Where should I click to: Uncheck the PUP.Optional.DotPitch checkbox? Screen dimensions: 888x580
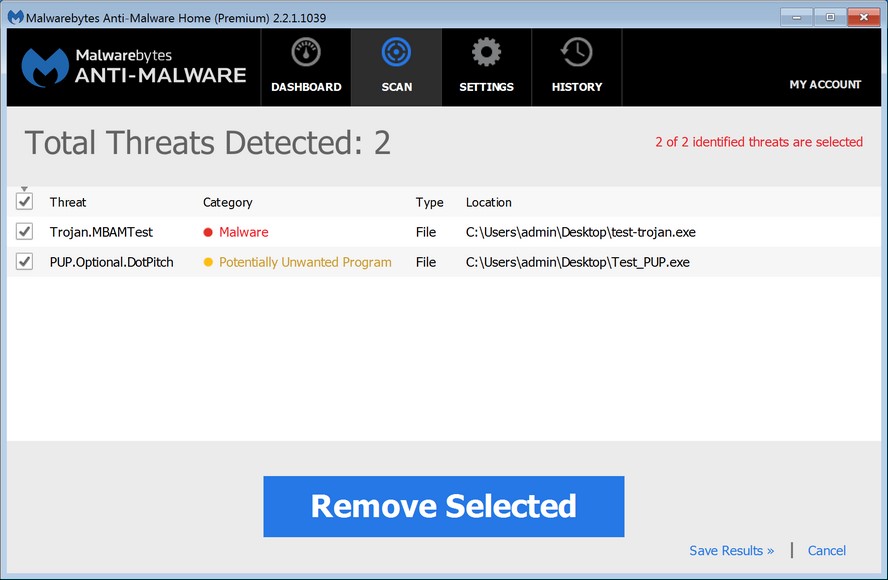(x=24, y=262)
